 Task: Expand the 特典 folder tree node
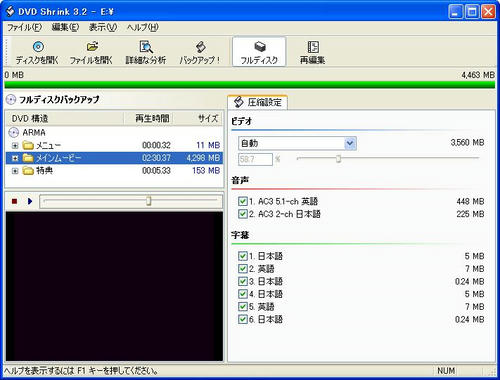coord(15,171)
